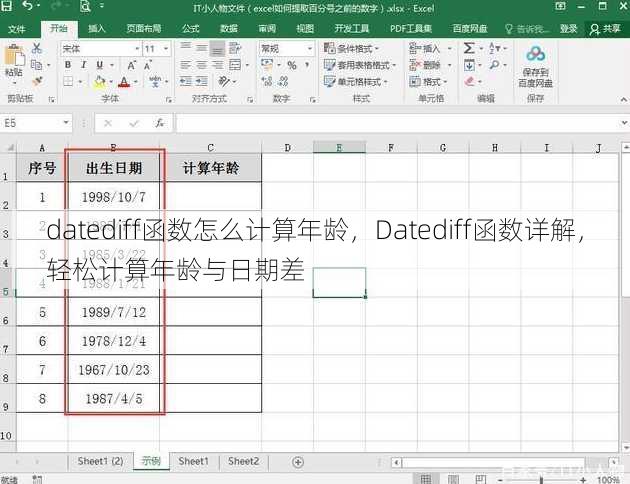
Task: Click the Cut scissors icon
Action: tap(37, 49)
